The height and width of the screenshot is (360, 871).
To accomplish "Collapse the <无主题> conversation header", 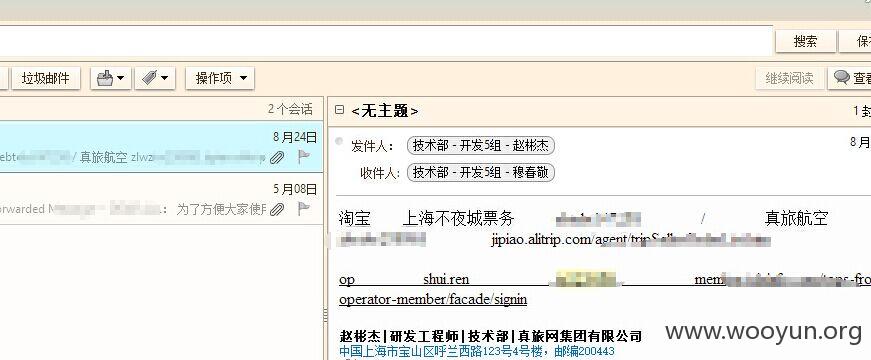I will point(339,110).
